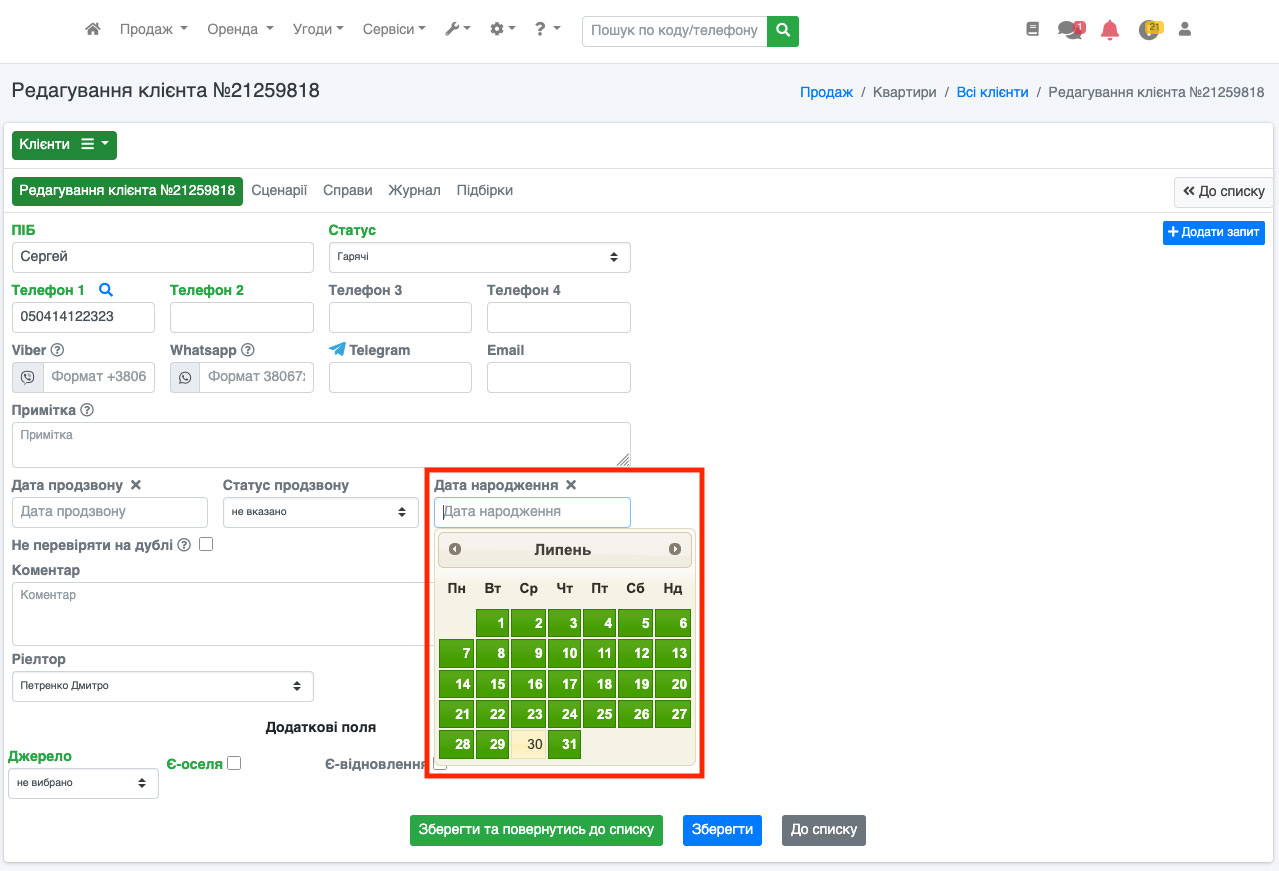
Task: Click the Додати запит button
Action: tap(1213, 232)
